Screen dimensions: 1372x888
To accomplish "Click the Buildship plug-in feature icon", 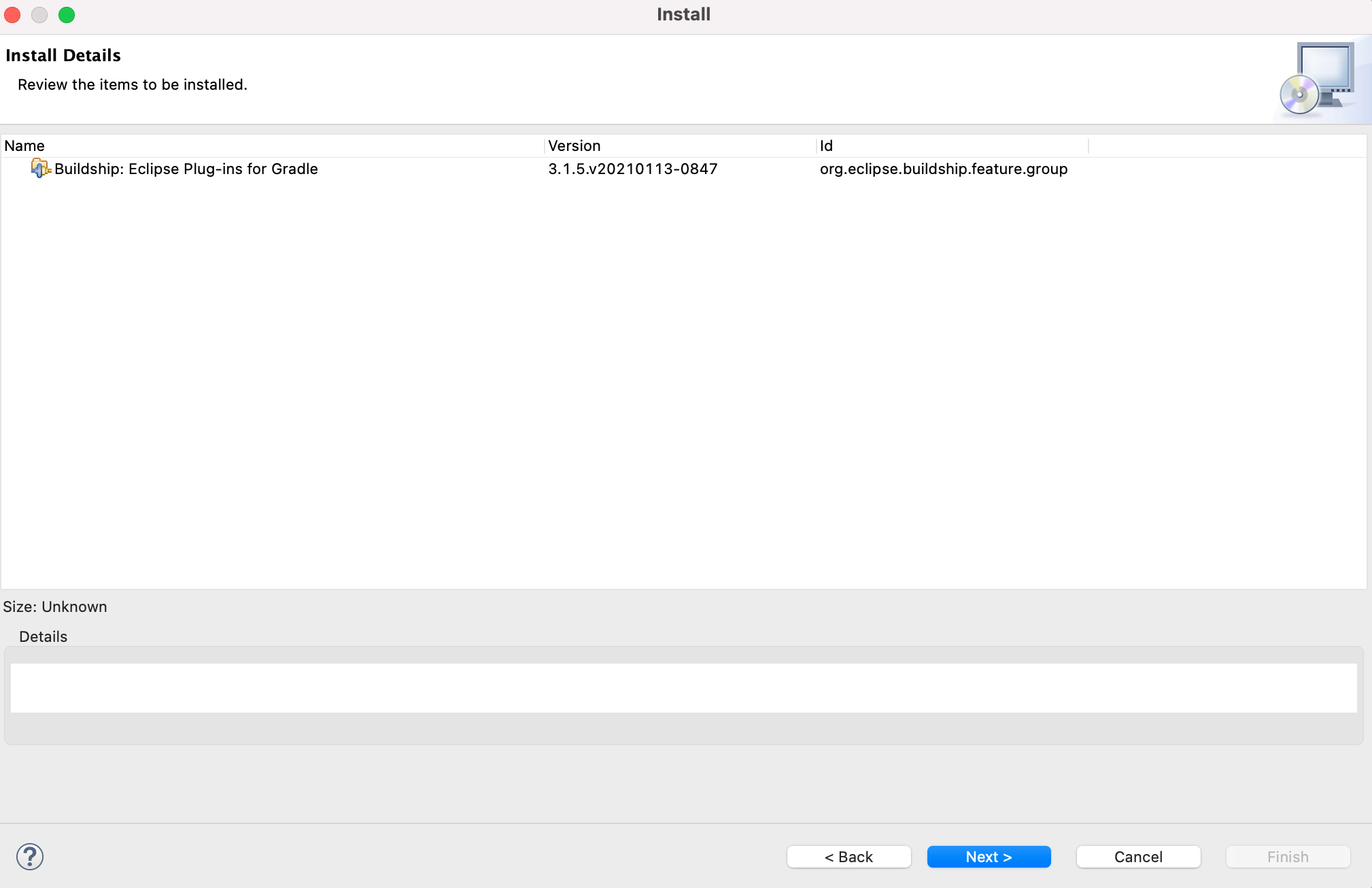I will click(x=39, y=169).
